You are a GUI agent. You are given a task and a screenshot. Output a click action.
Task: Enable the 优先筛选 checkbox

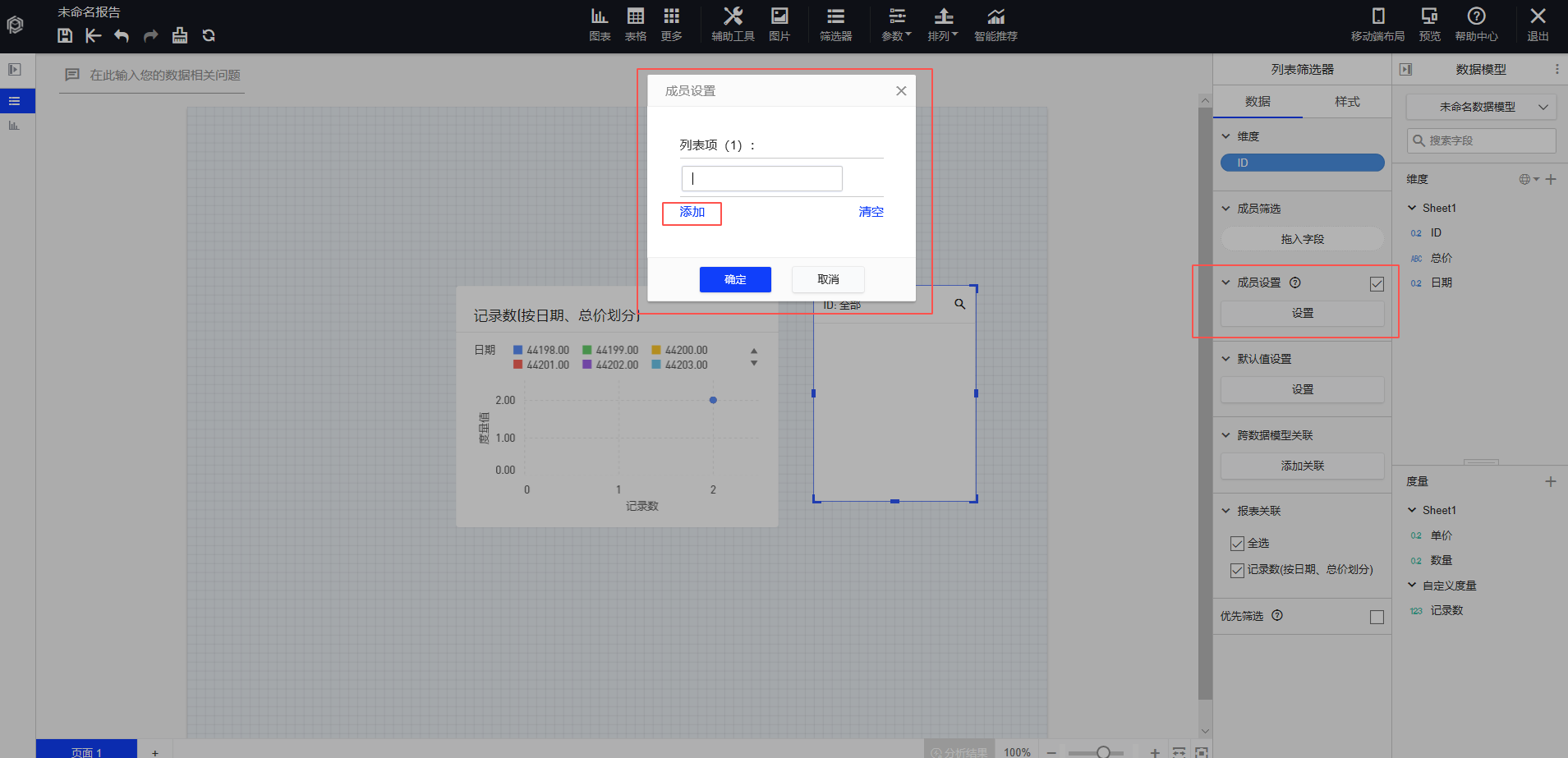[x=1377, y=617]
